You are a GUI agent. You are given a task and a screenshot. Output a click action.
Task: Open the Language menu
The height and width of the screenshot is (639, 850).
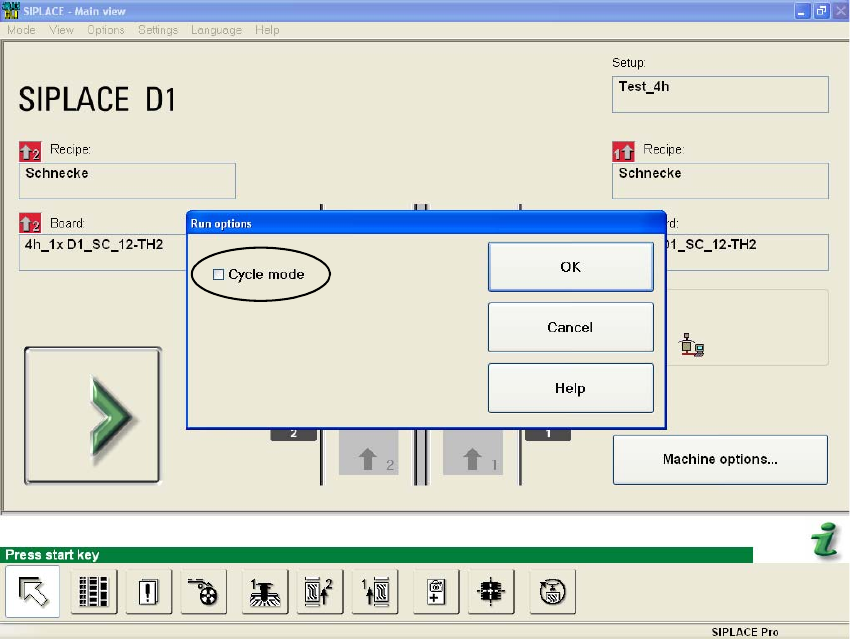point(216,30)
